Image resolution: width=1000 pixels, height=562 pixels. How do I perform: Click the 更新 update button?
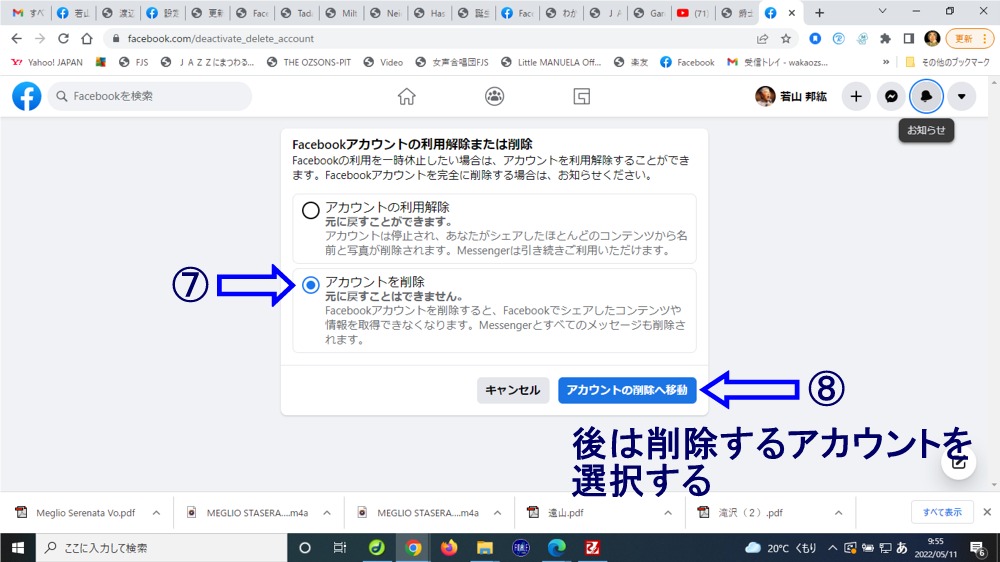click(969, 39)
